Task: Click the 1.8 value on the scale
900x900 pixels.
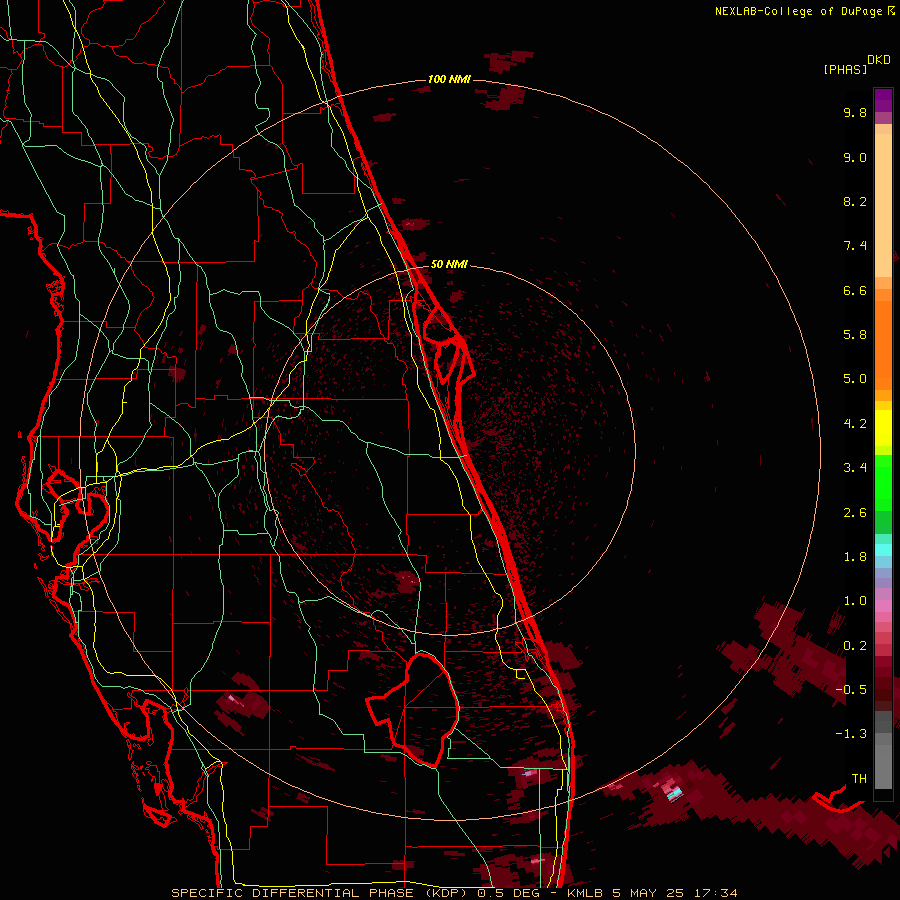Action: (855, 557)
